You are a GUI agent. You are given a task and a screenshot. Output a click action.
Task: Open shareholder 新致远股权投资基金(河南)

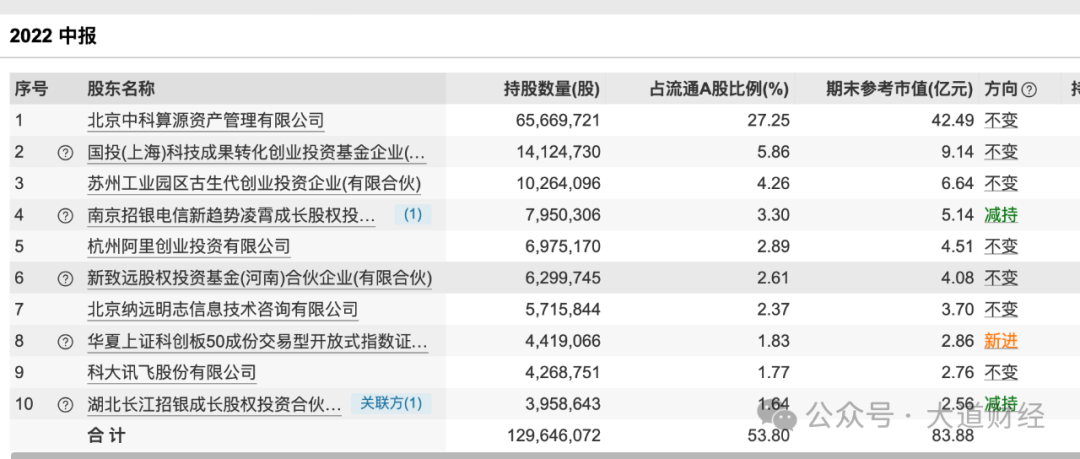click(260, 278)
